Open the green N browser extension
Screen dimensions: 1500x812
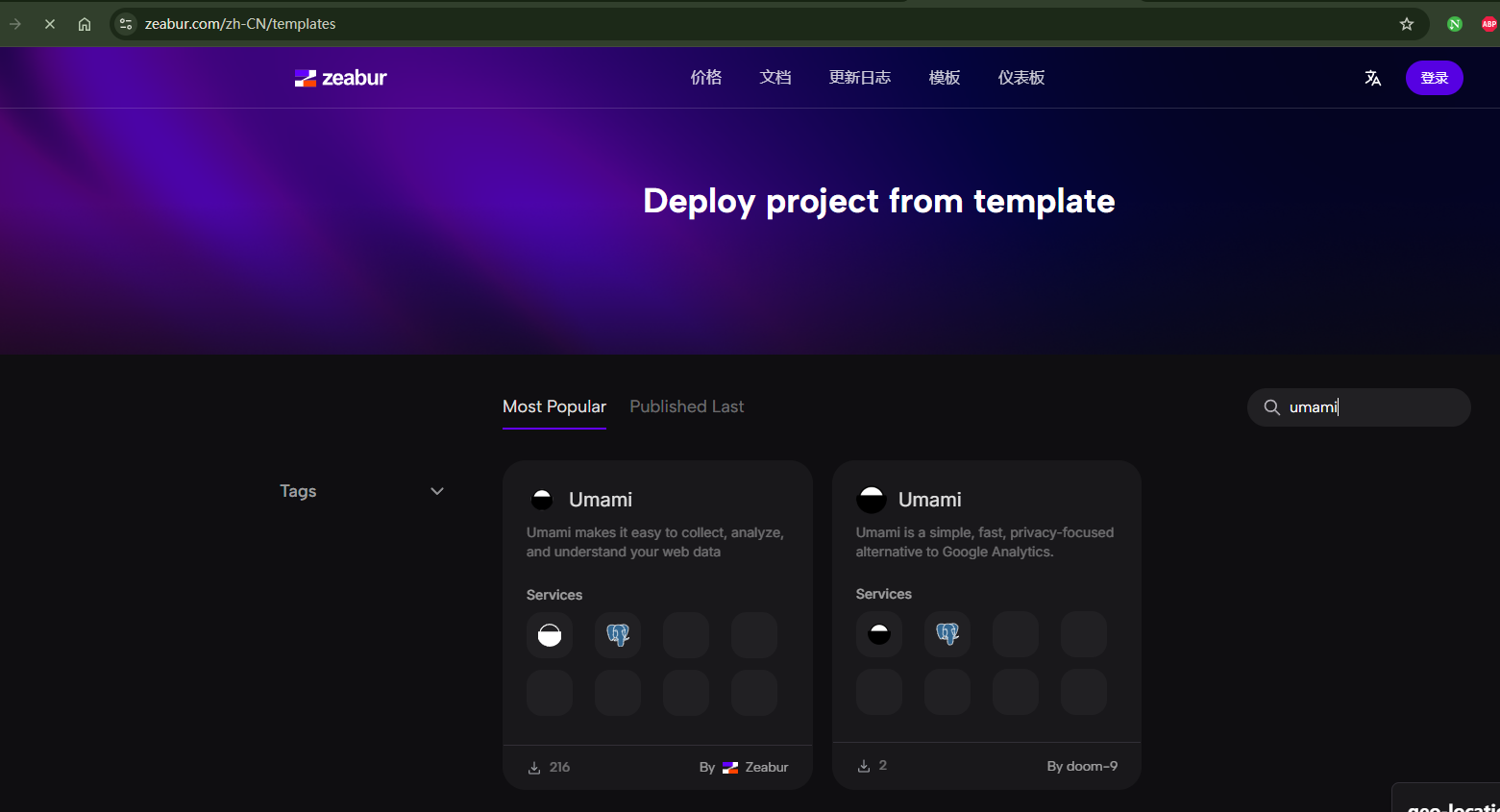(x=1455, y=24)
